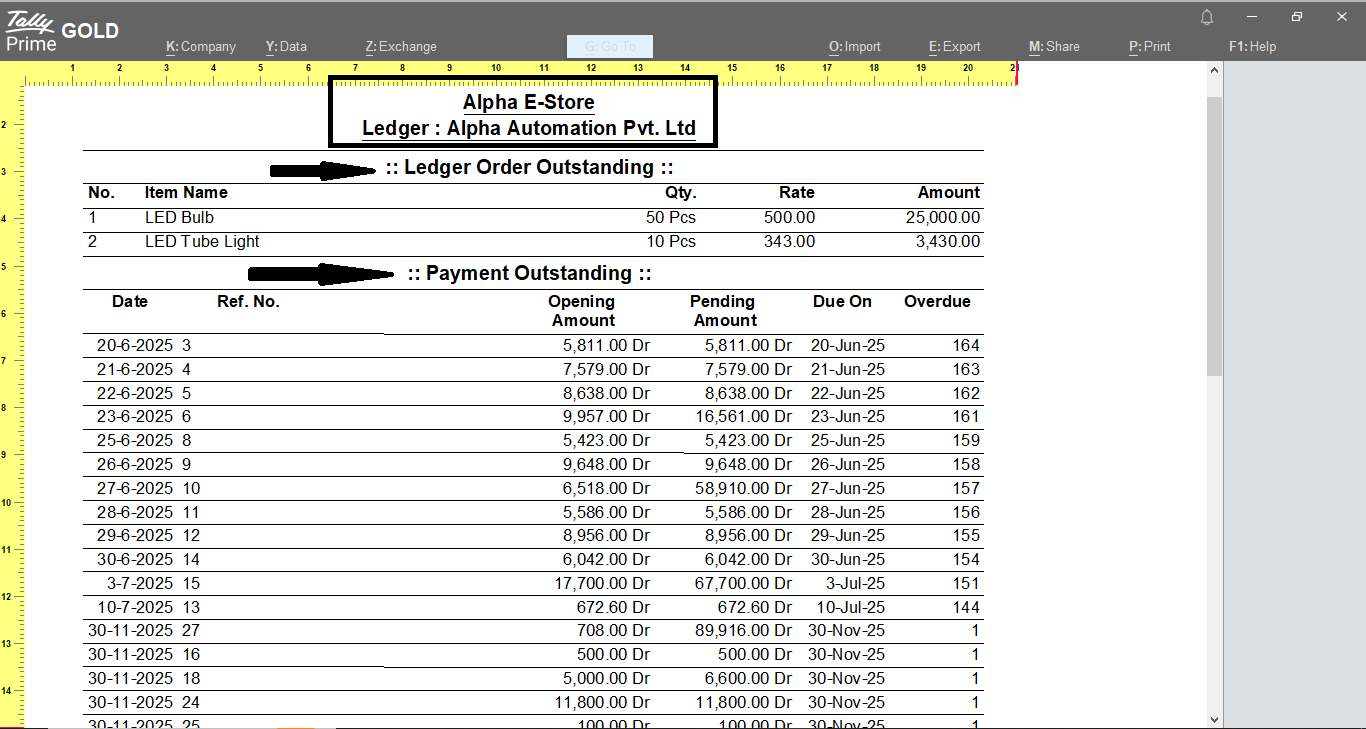This screenshot has width=1366, height=729.
Task: Open the O: Import menu
Action: [x=855, y=46]
